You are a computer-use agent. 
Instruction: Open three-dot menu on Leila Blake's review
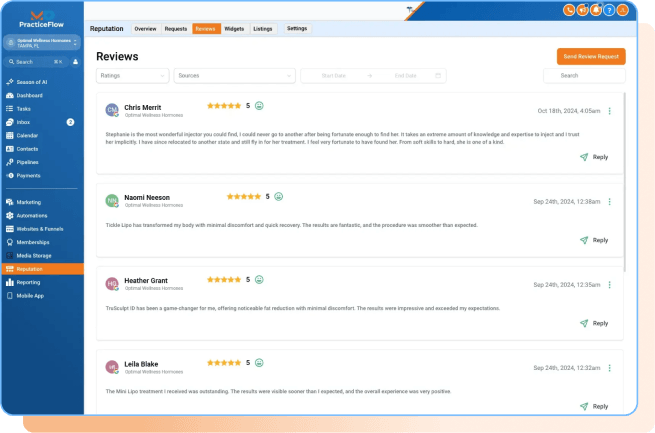pyautogui.click(x=610, y=368)
